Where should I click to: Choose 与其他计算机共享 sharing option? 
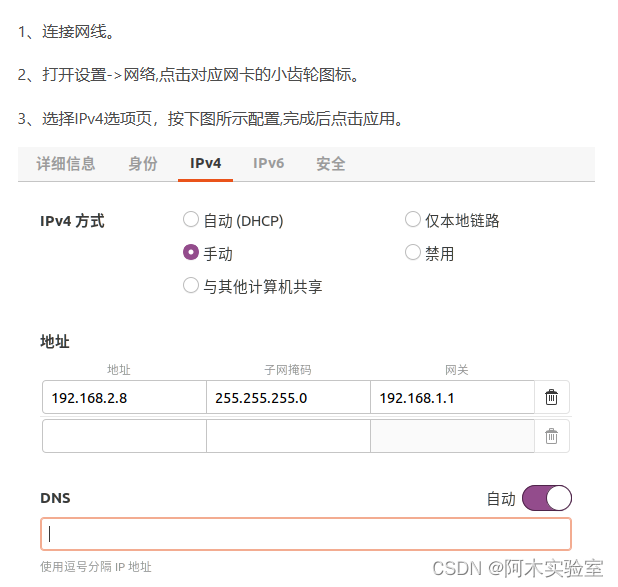[x=191, y=286]
